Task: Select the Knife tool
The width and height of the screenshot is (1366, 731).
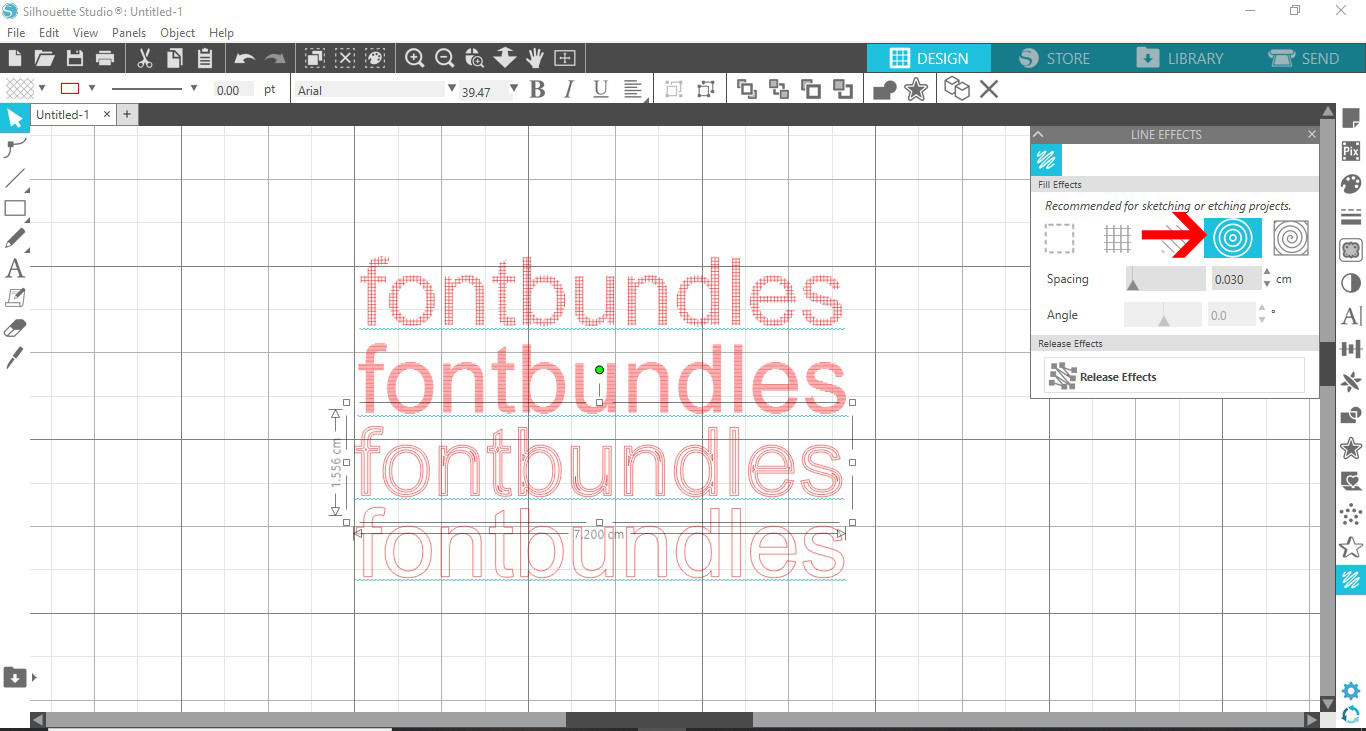Action: pos(15,357)
